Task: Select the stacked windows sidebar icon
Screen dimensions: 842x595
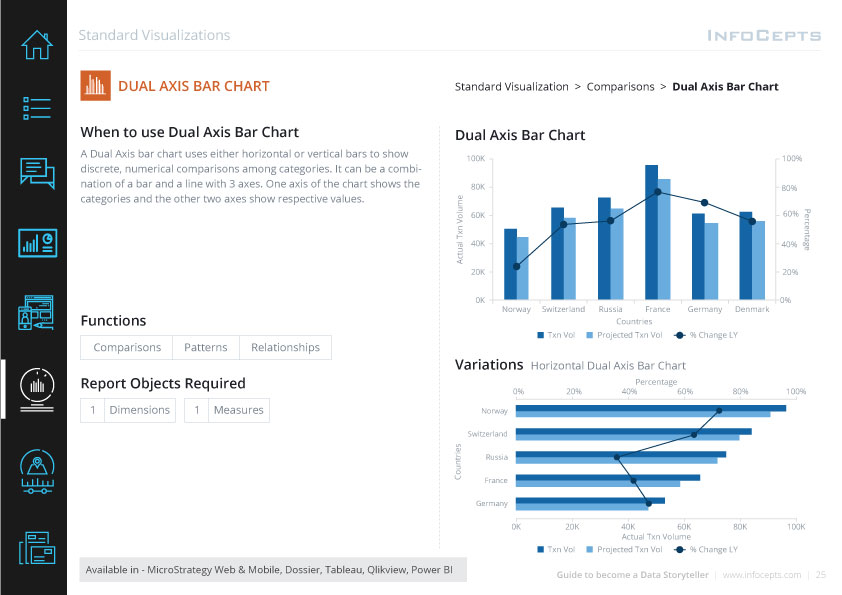Action: click(x=37, y=548)
